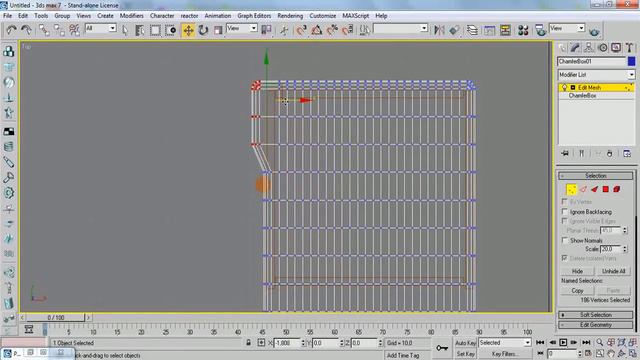Screen dimensions: 640x360
Task: Click the ChamferBox01 object name field
Action: [591, 61]
